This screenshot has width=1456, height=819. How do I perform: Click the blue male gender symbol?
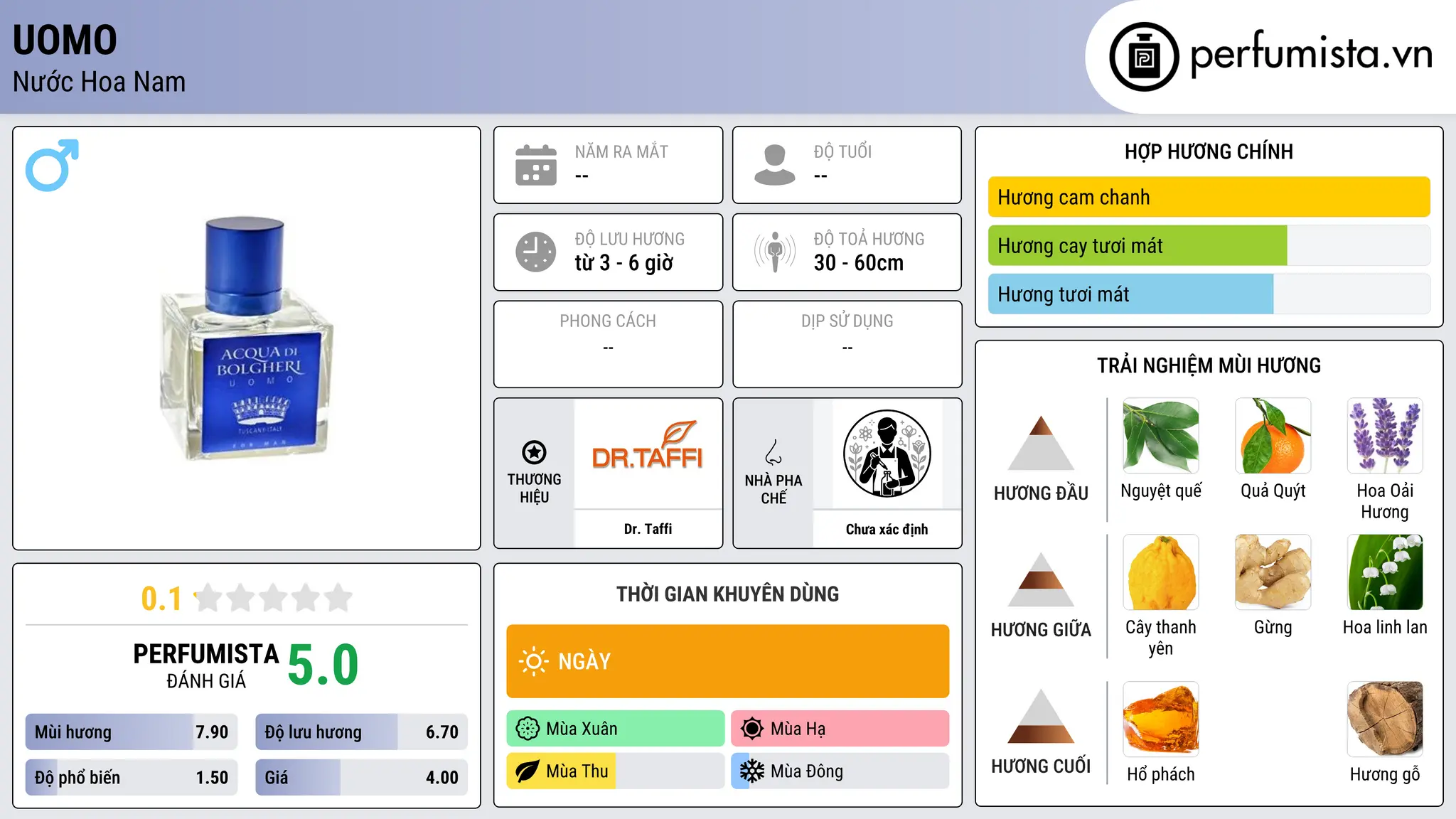tap(52, 165)
